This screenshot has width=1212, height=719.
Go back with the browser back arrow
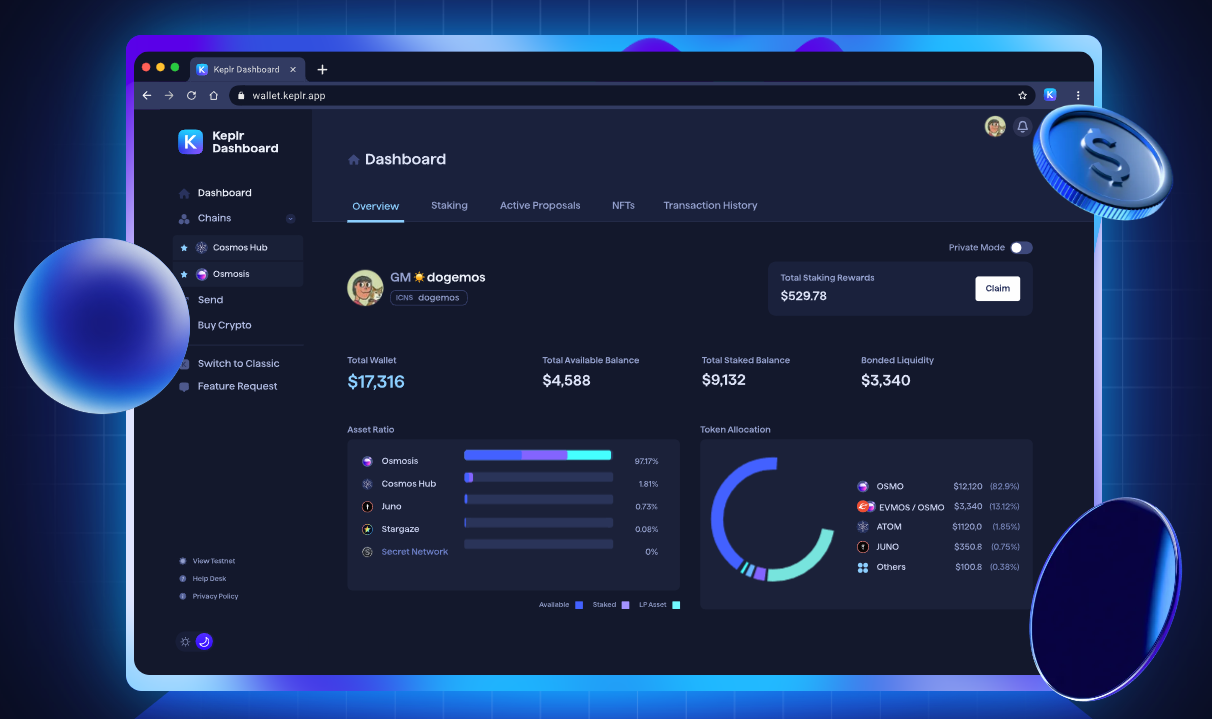click(x=147, y=96)
